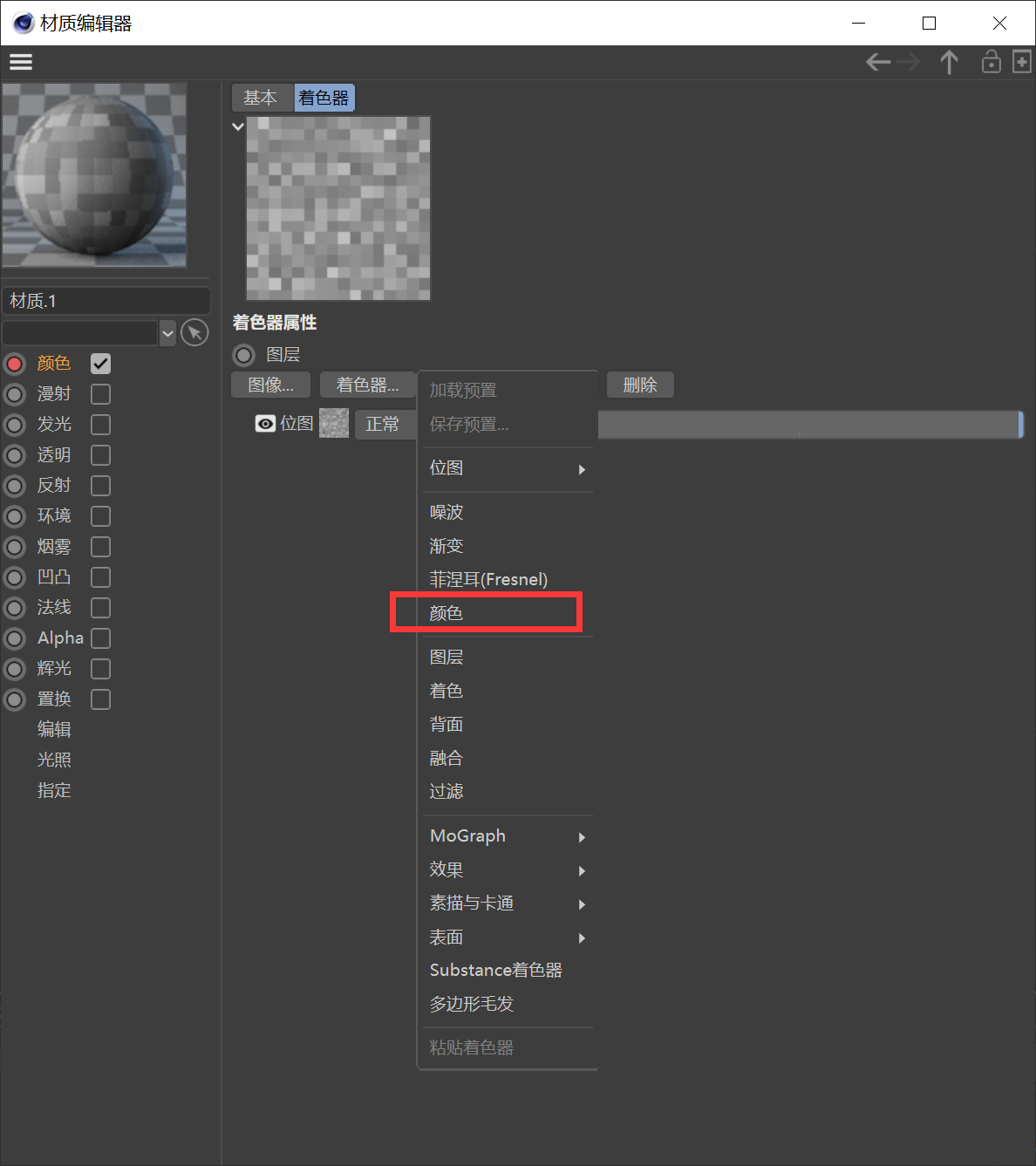Click the Cinema 4D app logo icon
Image resolution: width=1036 pixels, height=1166 pixels.
[24, 23]
